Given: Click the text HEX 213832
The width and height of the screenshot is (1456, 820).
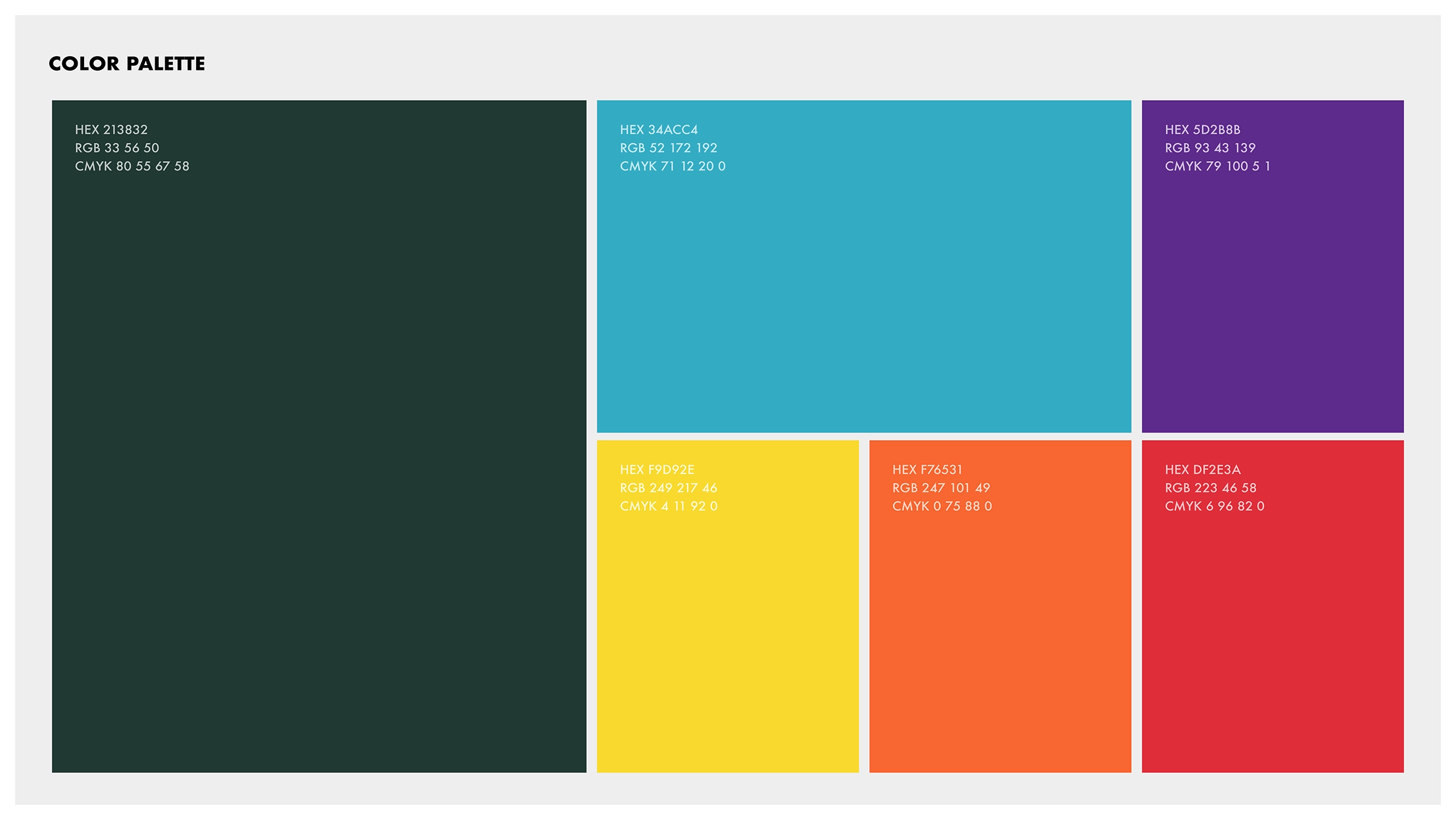Looking at the screenshot, I should [111, 130].
